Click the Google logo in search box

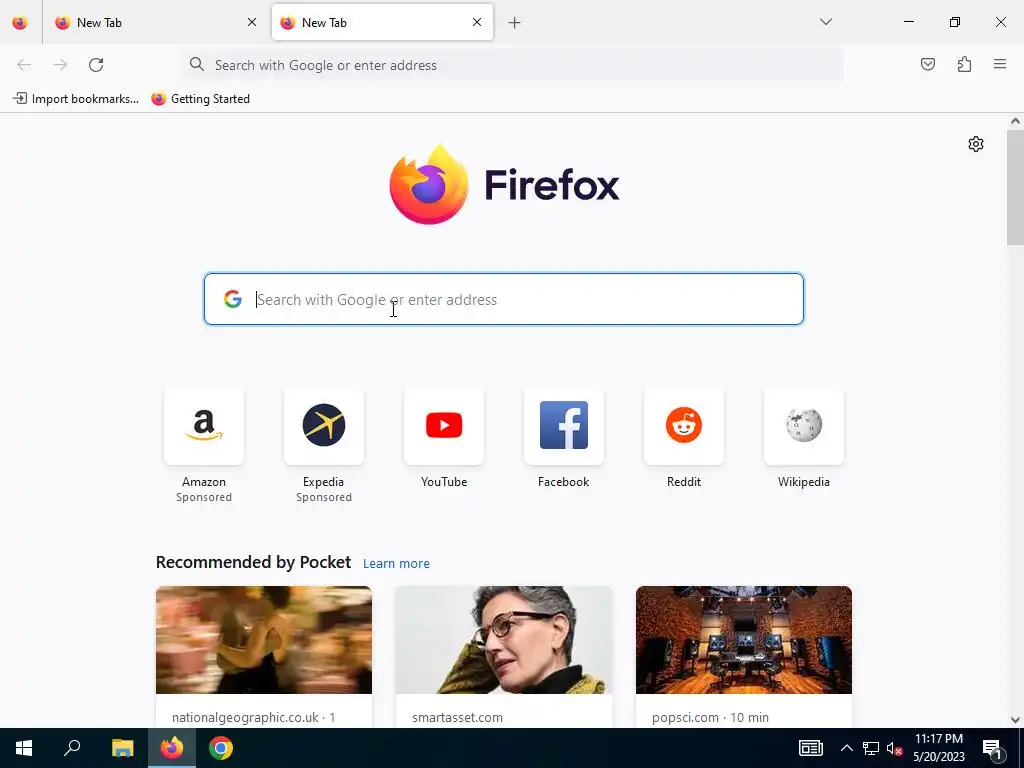(x=232, y=299)
